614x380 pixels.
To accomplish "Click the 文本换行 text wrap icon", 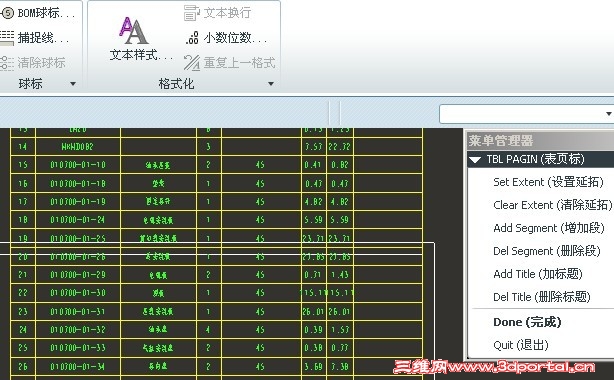I will [x=192, y=13].
